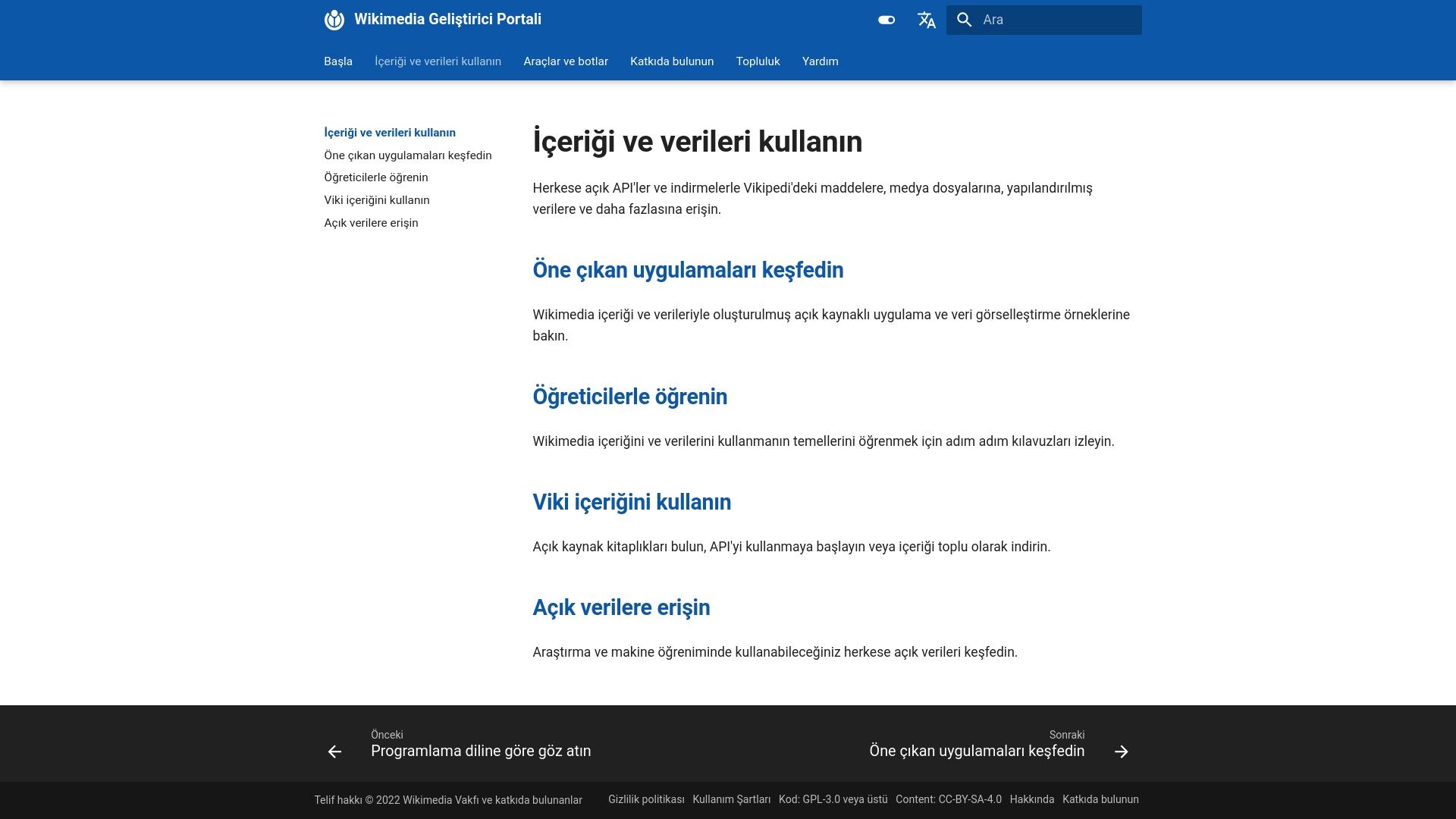Select sidebar İçeriği ve verileri kullanın
Viewport: 1456px width, 819px height.
(390, 133)
